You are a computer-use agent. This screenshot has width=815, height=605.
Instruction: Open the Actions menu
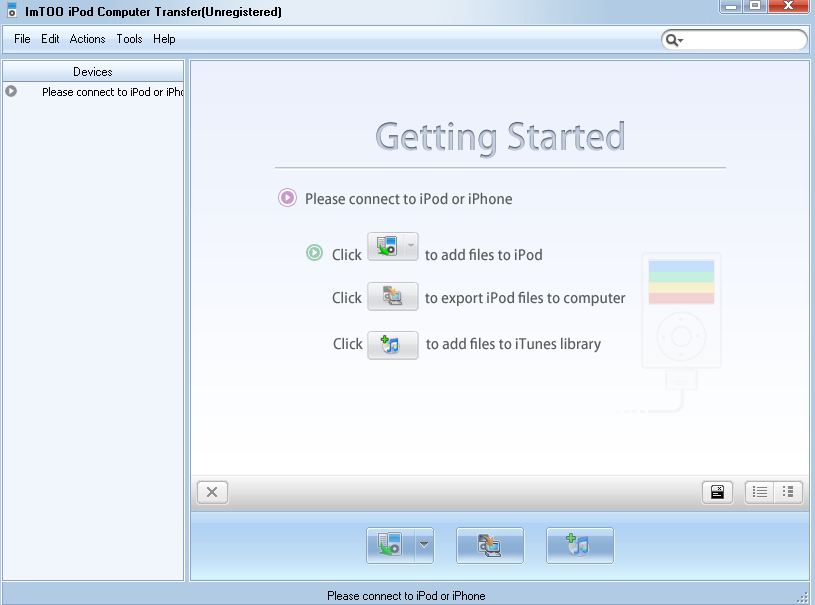click(87, 39)
